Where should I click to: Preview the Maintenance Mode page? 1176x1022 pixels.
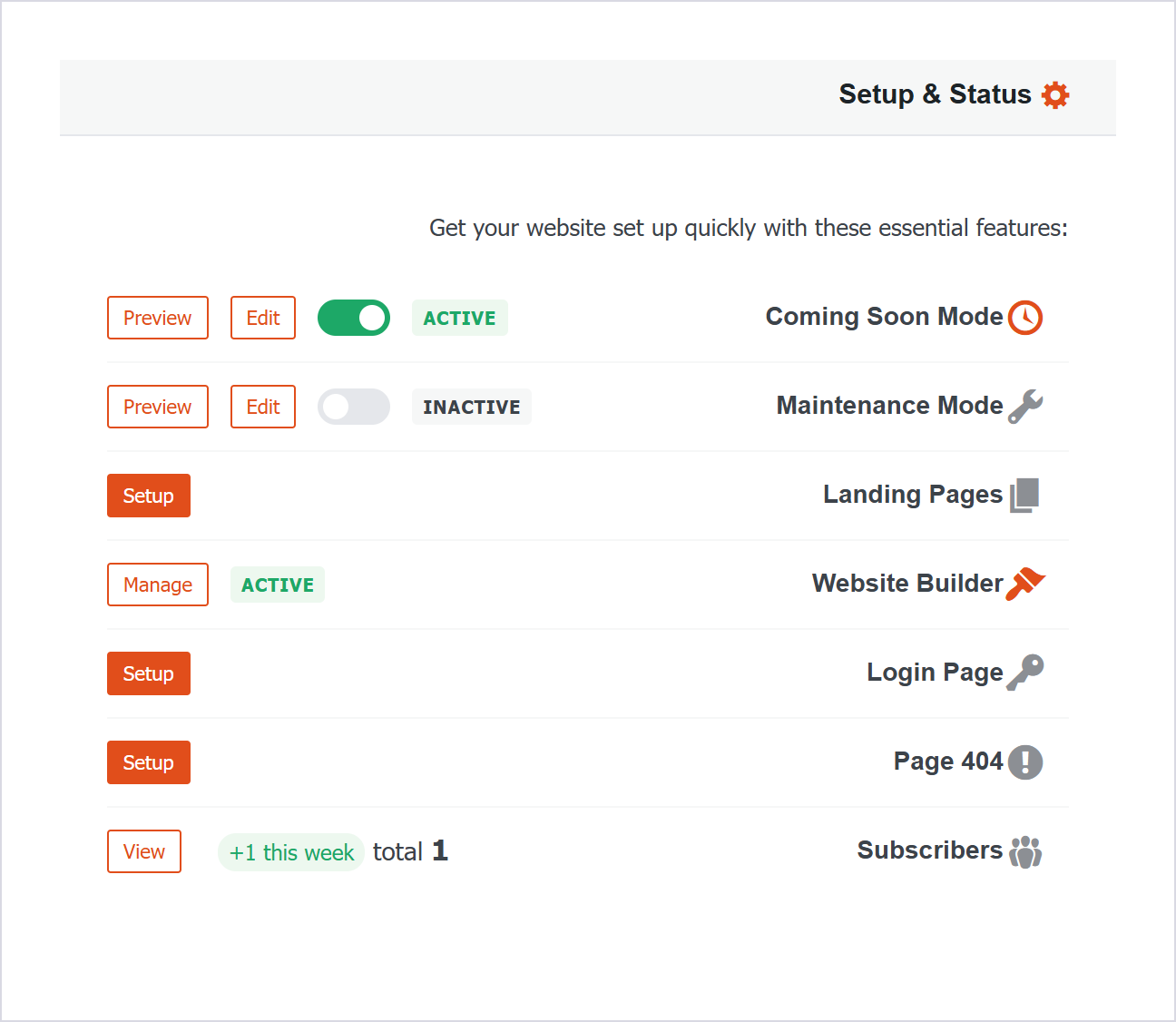[x=158, y=407]
